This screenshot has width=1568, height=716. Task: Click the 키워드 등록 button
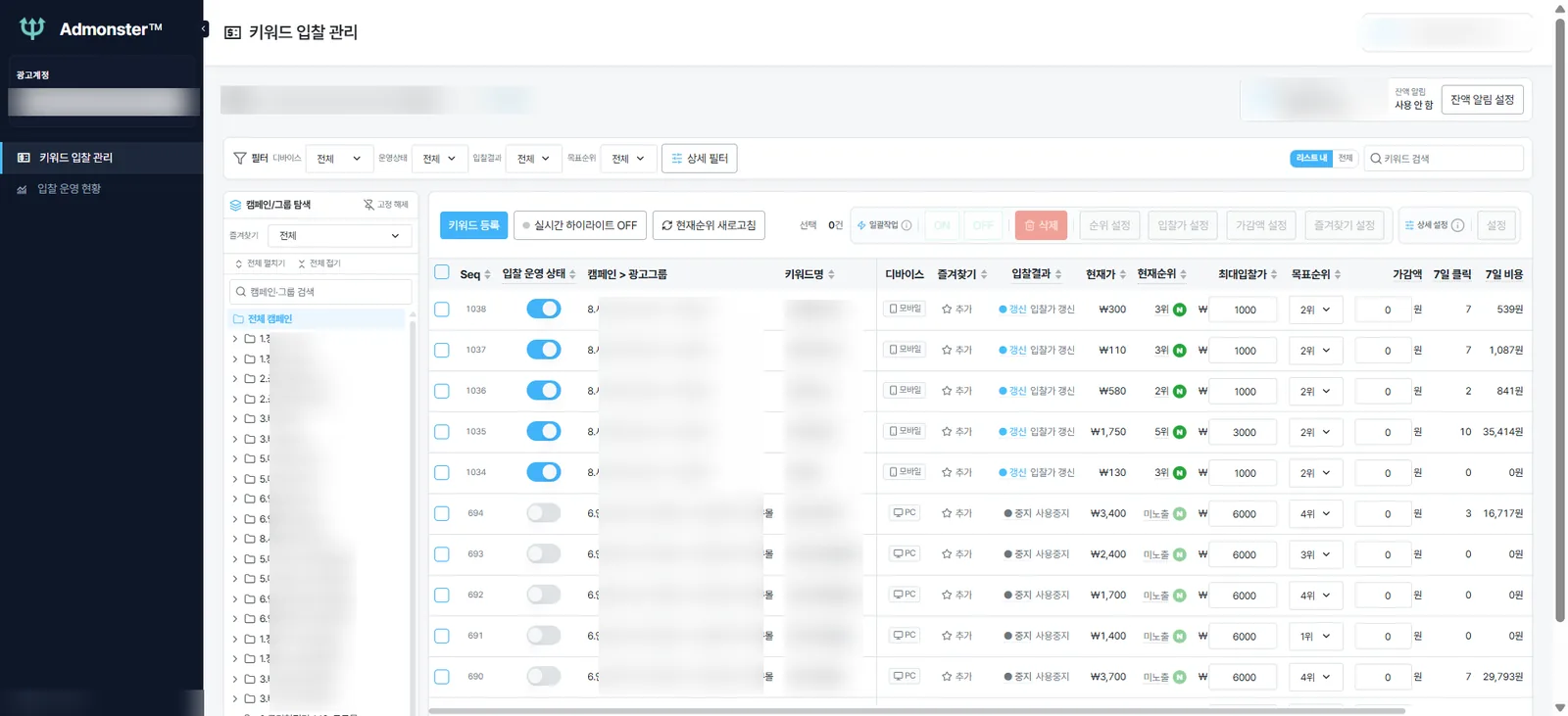(474, 225)
